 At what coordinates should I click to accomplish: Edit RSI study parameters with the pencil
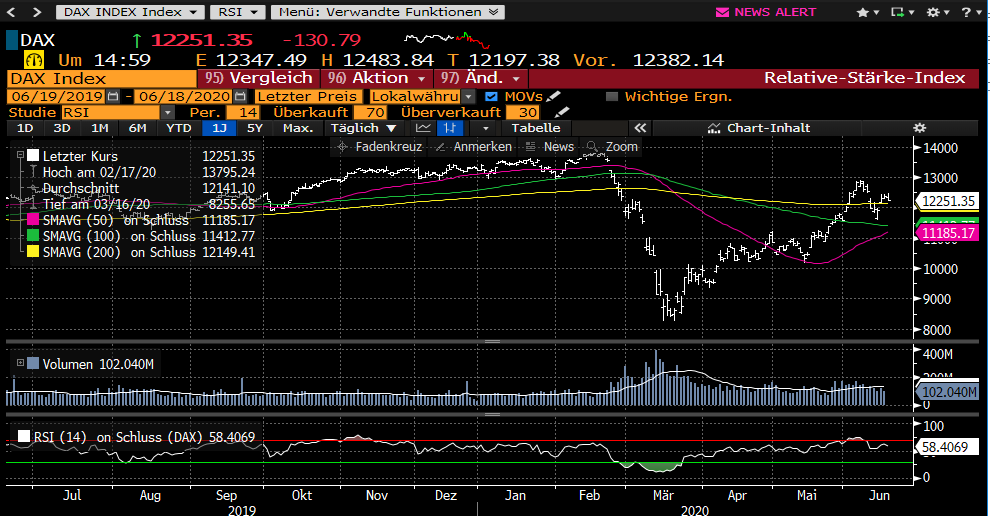561,112
